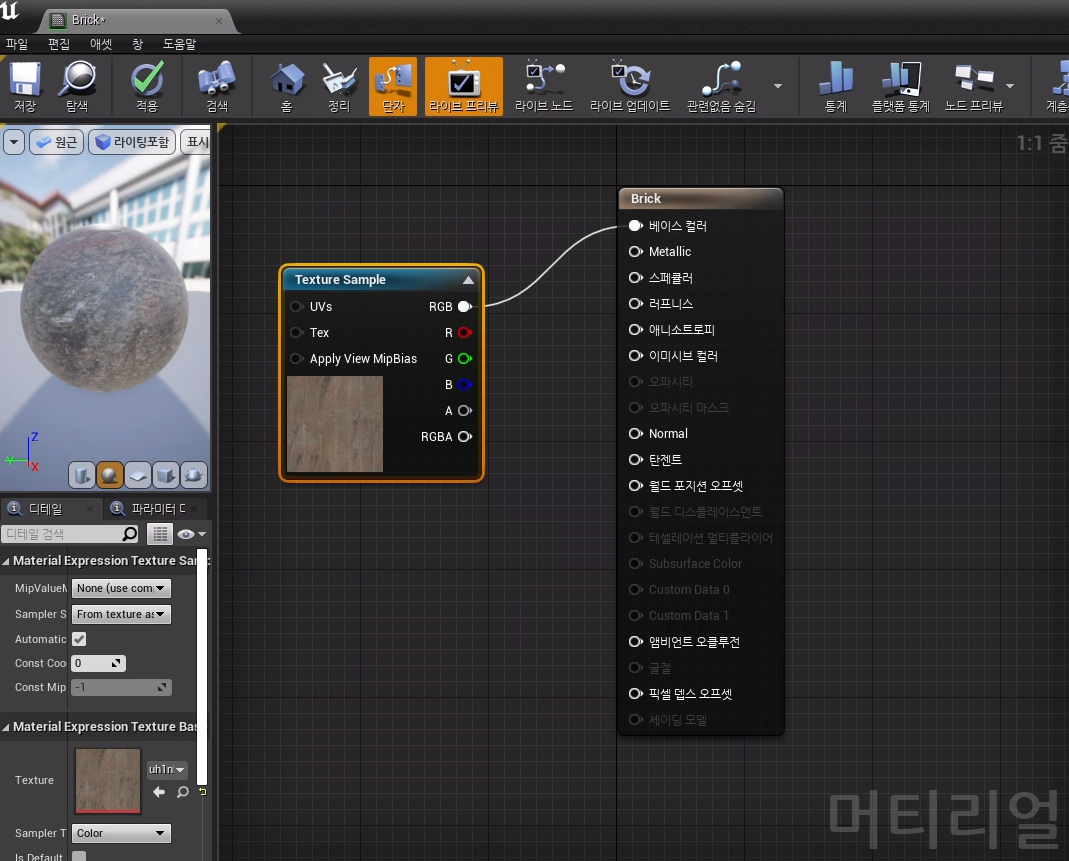Click the 홈 (Home) house icon

coord(287,86)
